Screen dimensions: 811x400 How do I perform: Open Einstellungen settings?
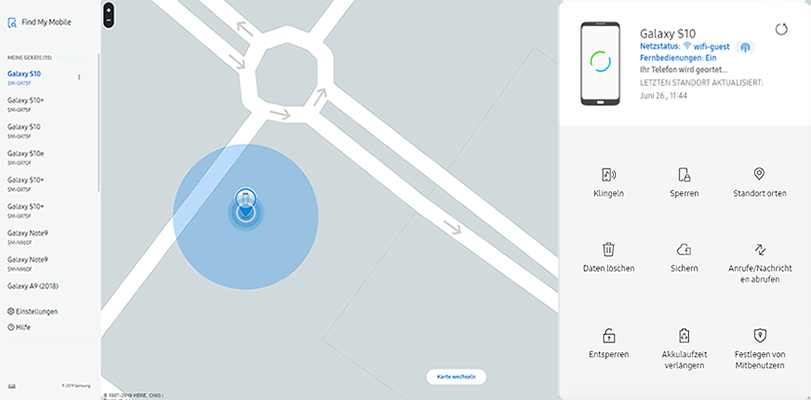click(33, 312)
